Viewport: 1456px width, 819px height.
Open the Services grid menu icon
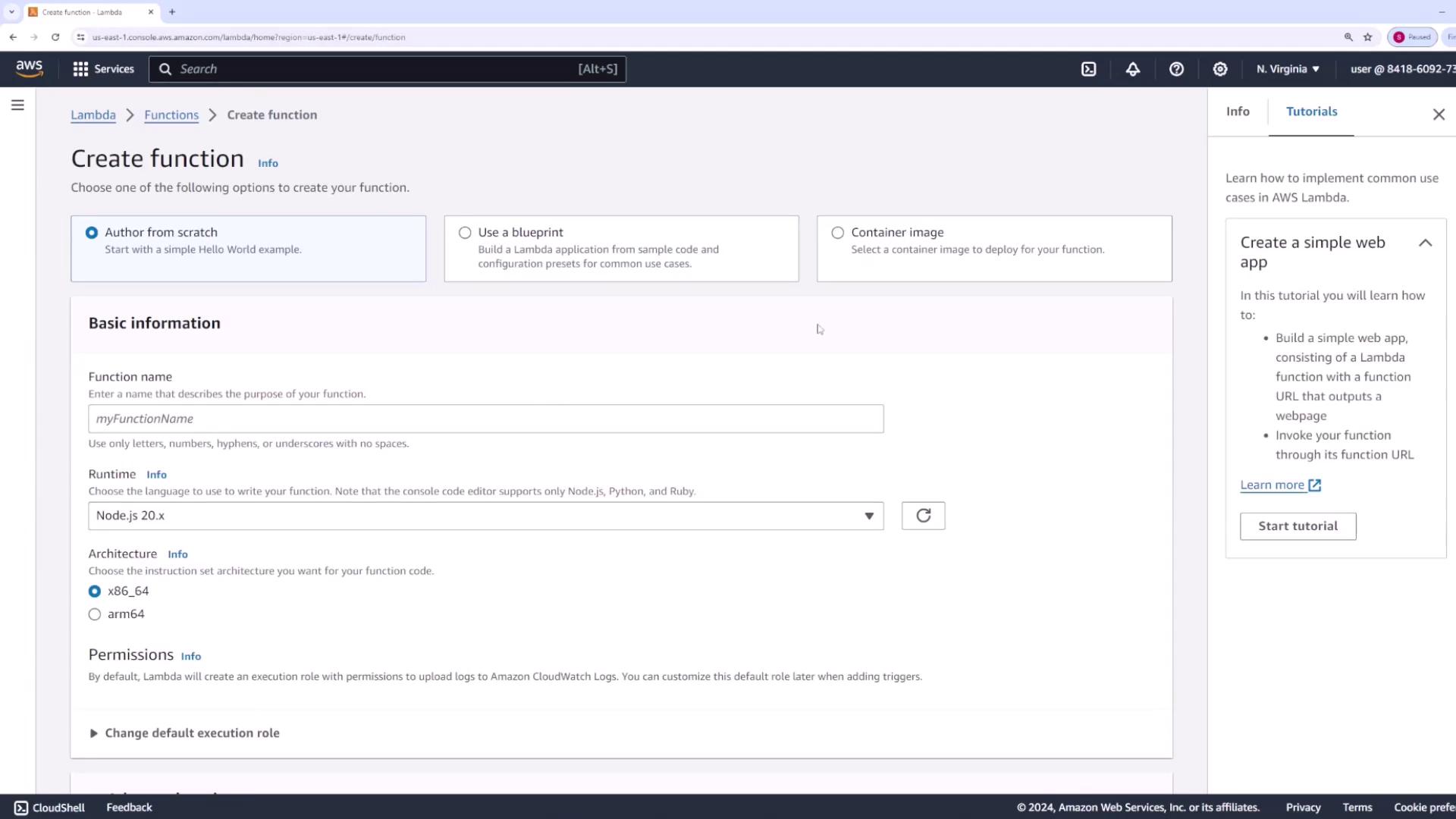click(x=80, y=69)
